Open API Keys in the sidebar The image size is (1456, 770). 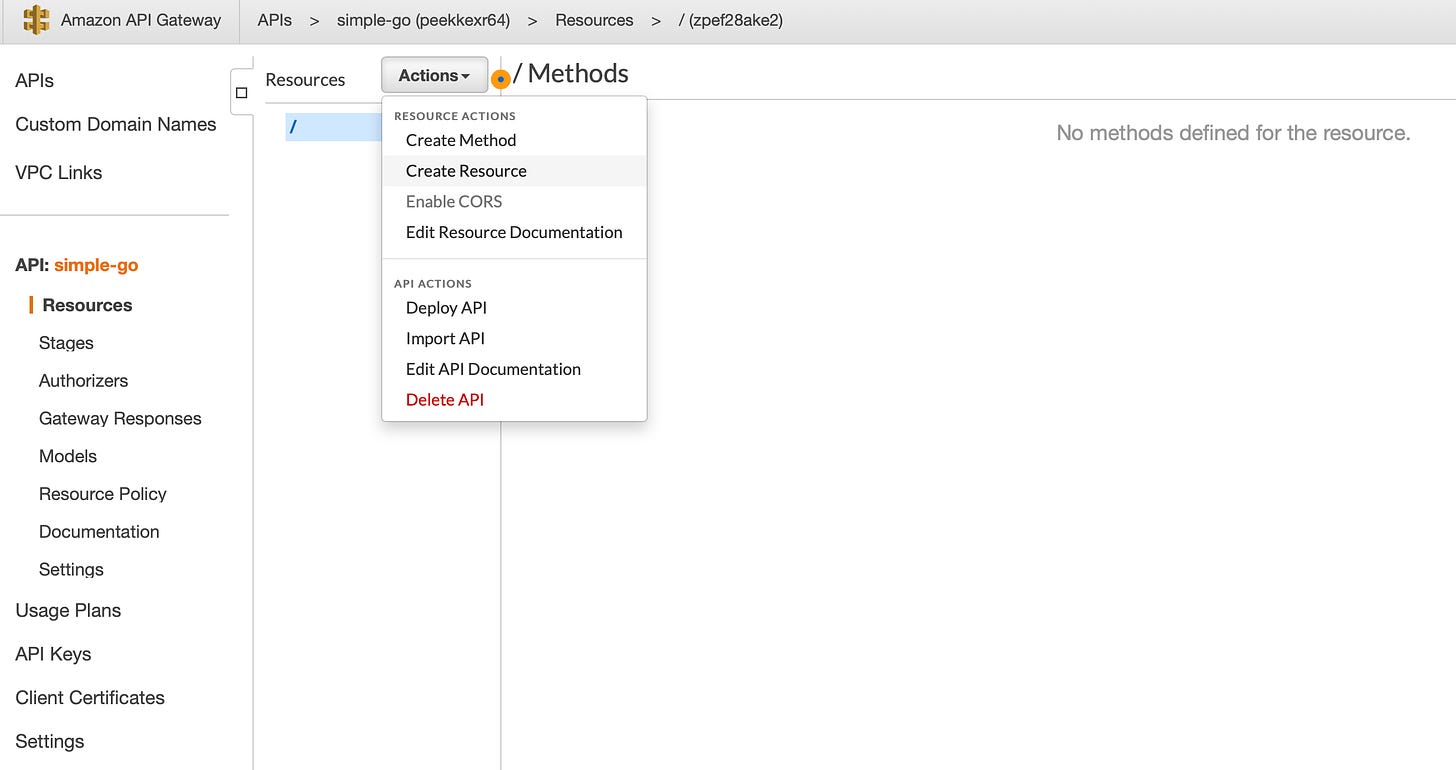point(53,654)
